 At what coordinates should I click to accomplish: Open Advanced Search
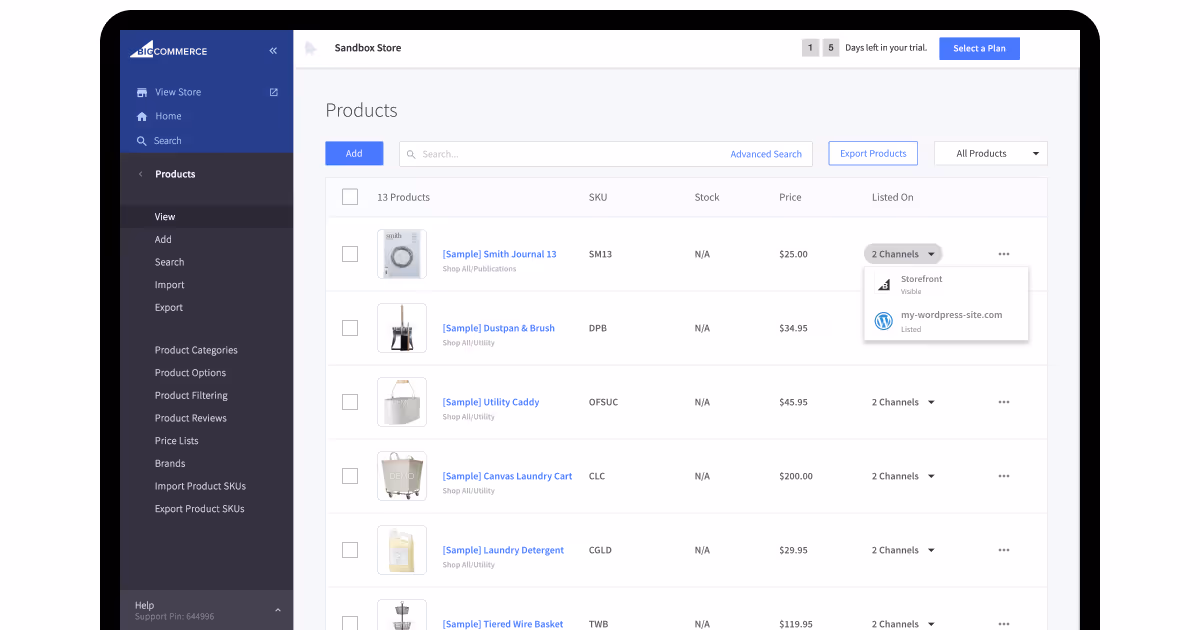coord(766,154)
